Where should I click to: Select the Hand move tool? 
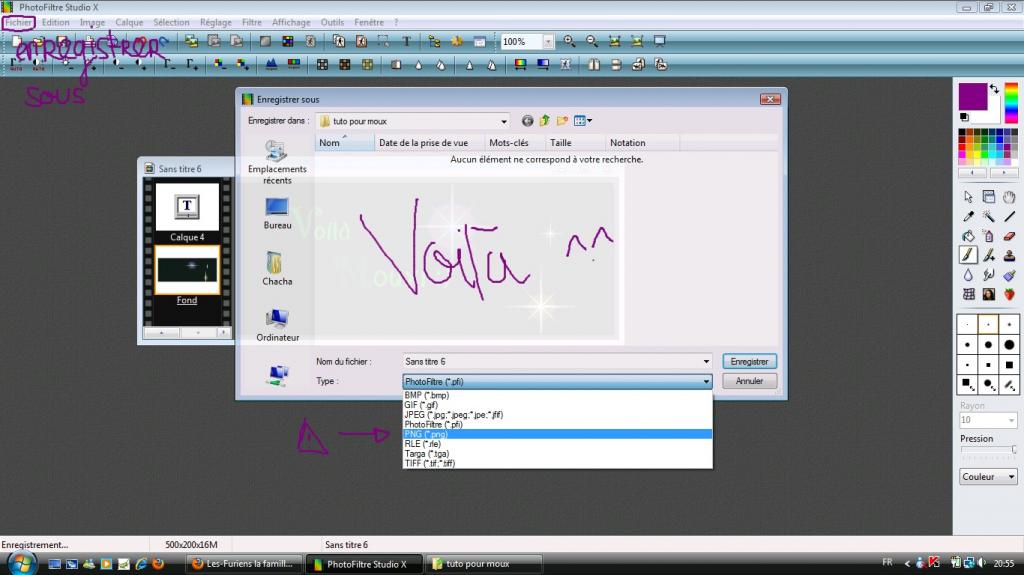click(x=1009, y=197)
